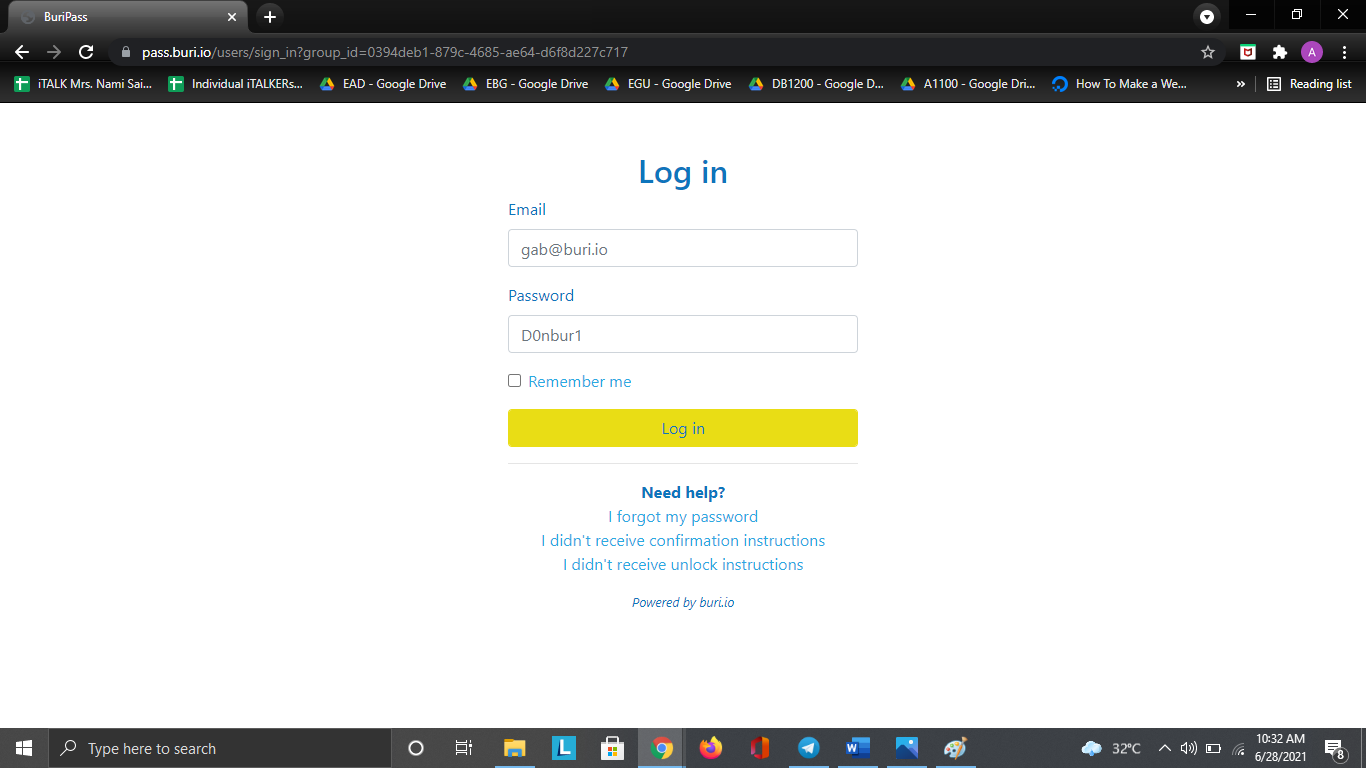The width and height of the screenshot is (1366, 768).
Task: Open the 'EAD - Google Drive' bookmark
Action: 383,84
